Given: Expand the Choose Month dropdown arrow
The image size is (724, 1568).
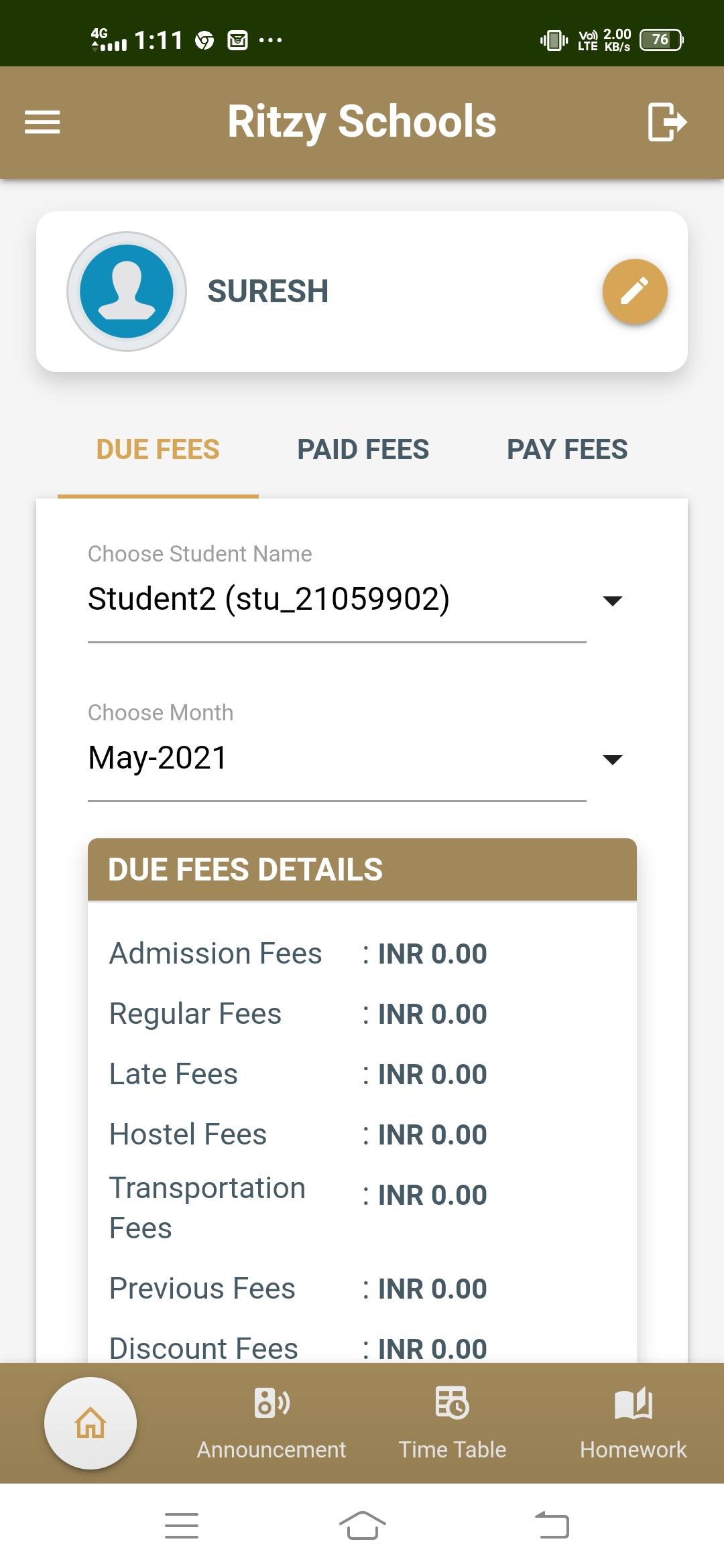Looking at the screenshot, I should pos(613,759).
